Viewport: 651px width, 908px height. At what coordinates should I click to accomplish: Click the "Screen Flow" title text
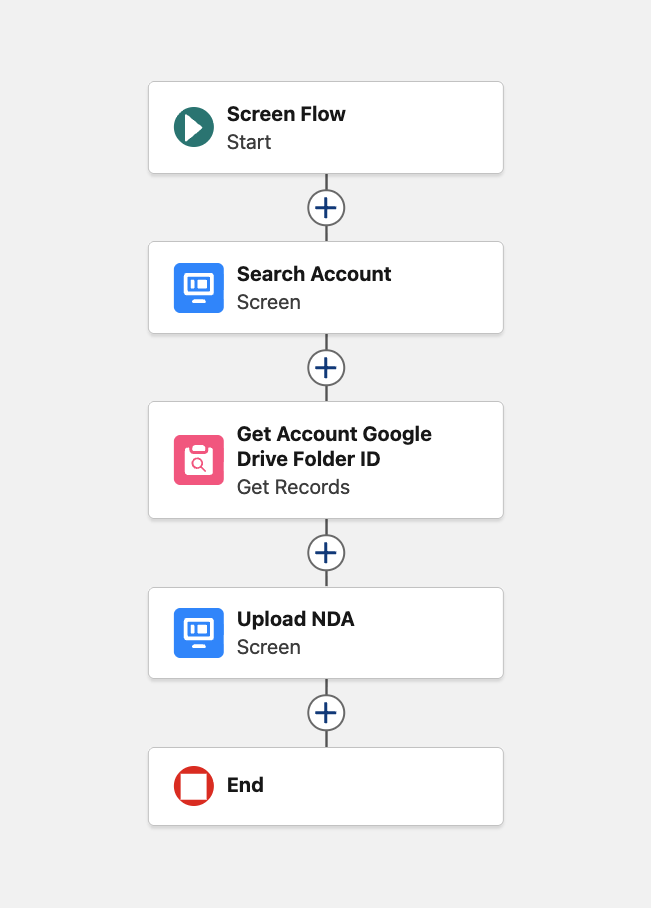[286, 113]
